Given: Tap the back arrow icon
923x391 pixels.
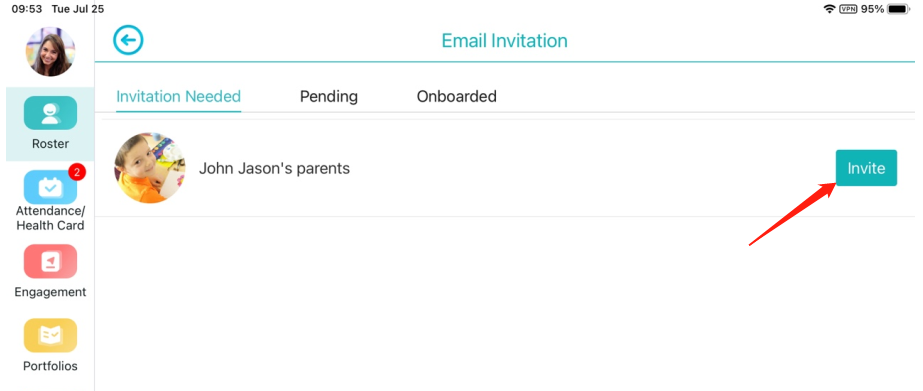Looking at the screenshot, I should (x=128, y=41).
